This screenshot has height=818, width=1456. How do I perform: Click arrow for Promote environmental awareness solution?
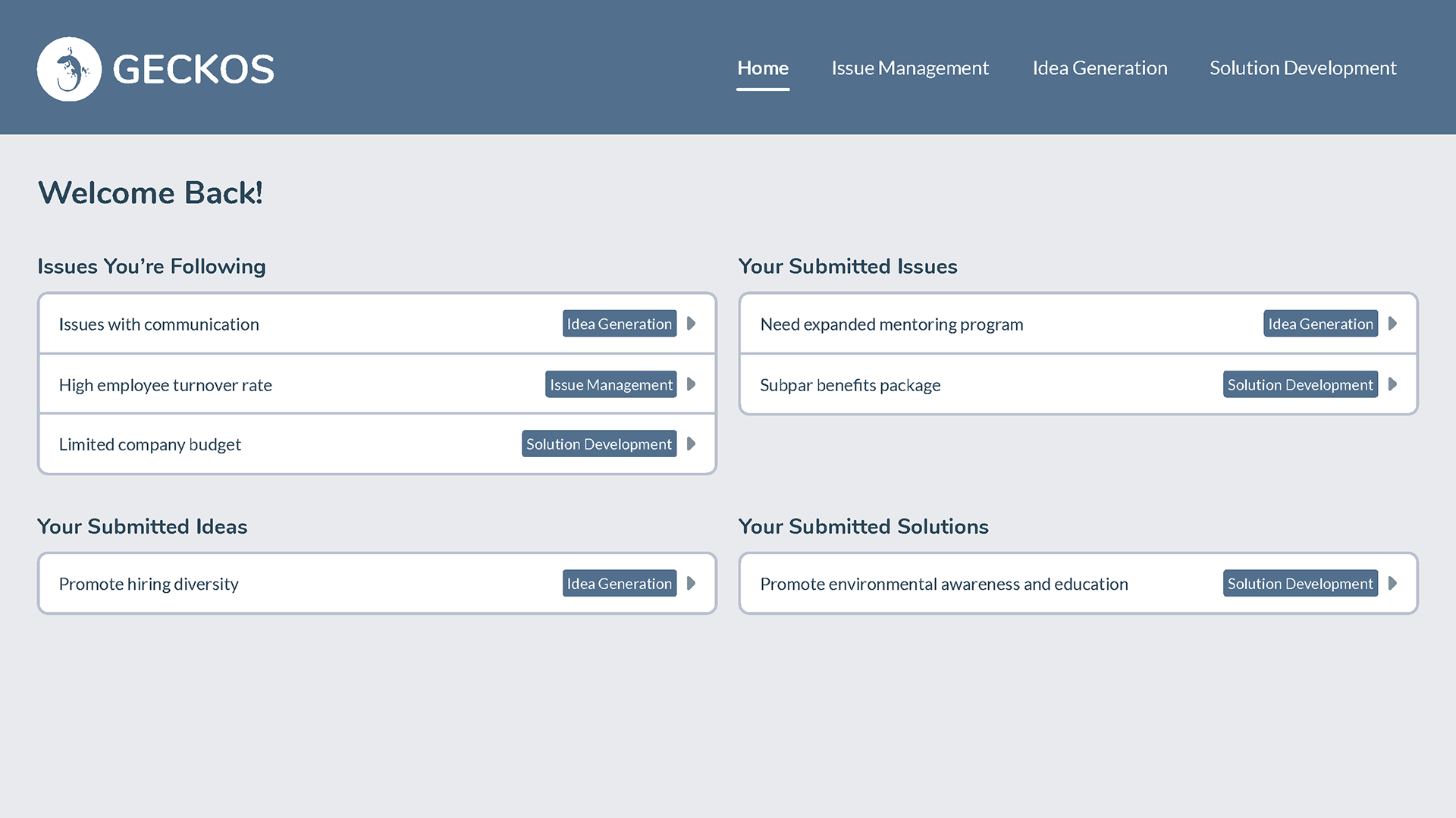[1392, 584]
